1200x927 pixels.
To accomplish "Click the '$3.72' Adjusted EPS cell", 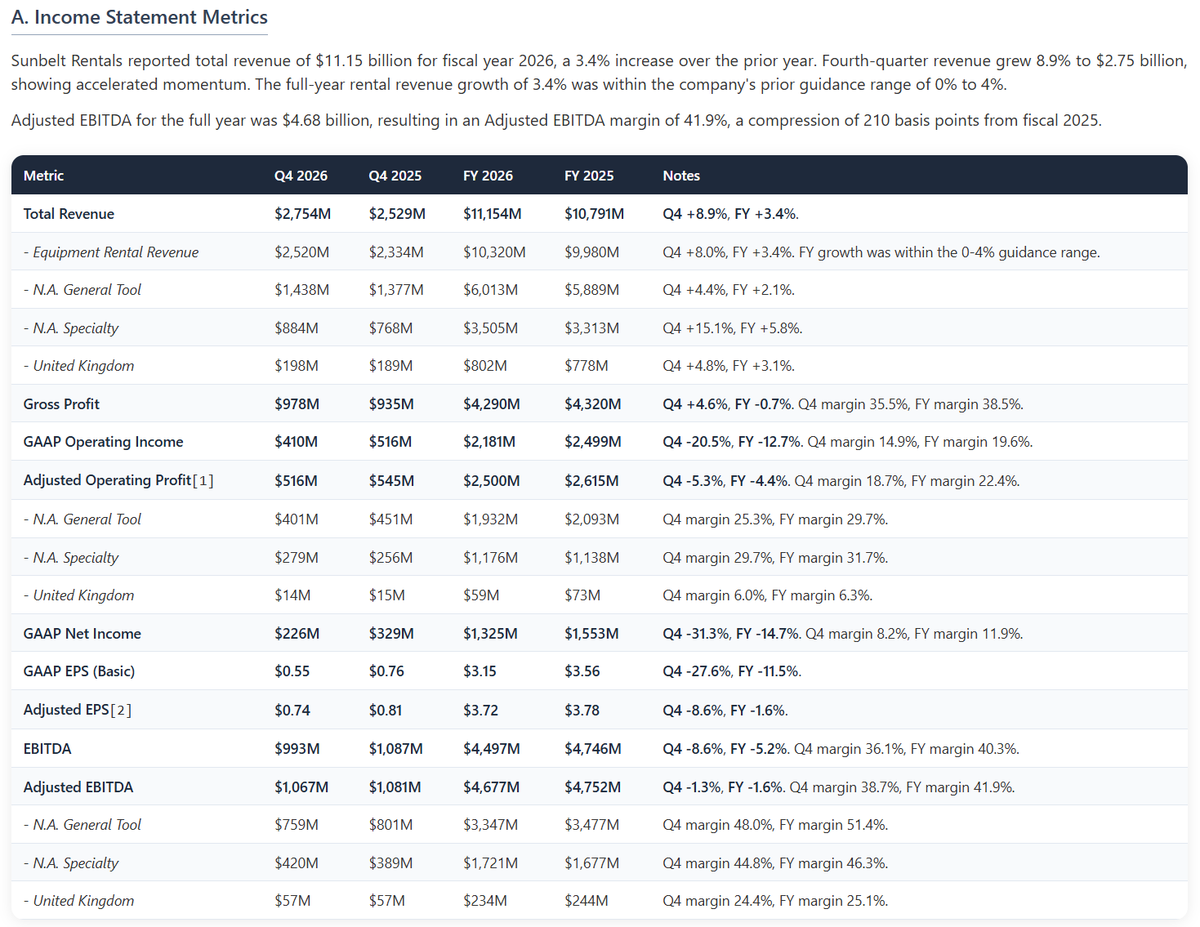I will coord(481,710).
